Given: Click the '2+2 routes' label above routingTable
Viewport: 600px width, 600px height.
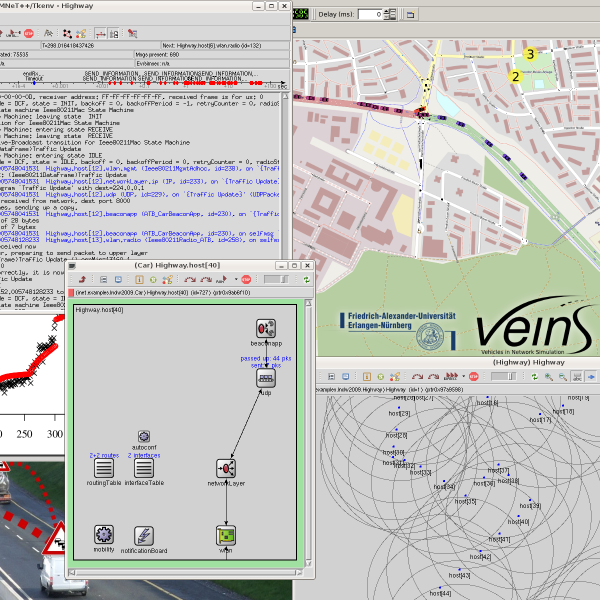Looking at the screenshot, I should (x=104, y=455).
